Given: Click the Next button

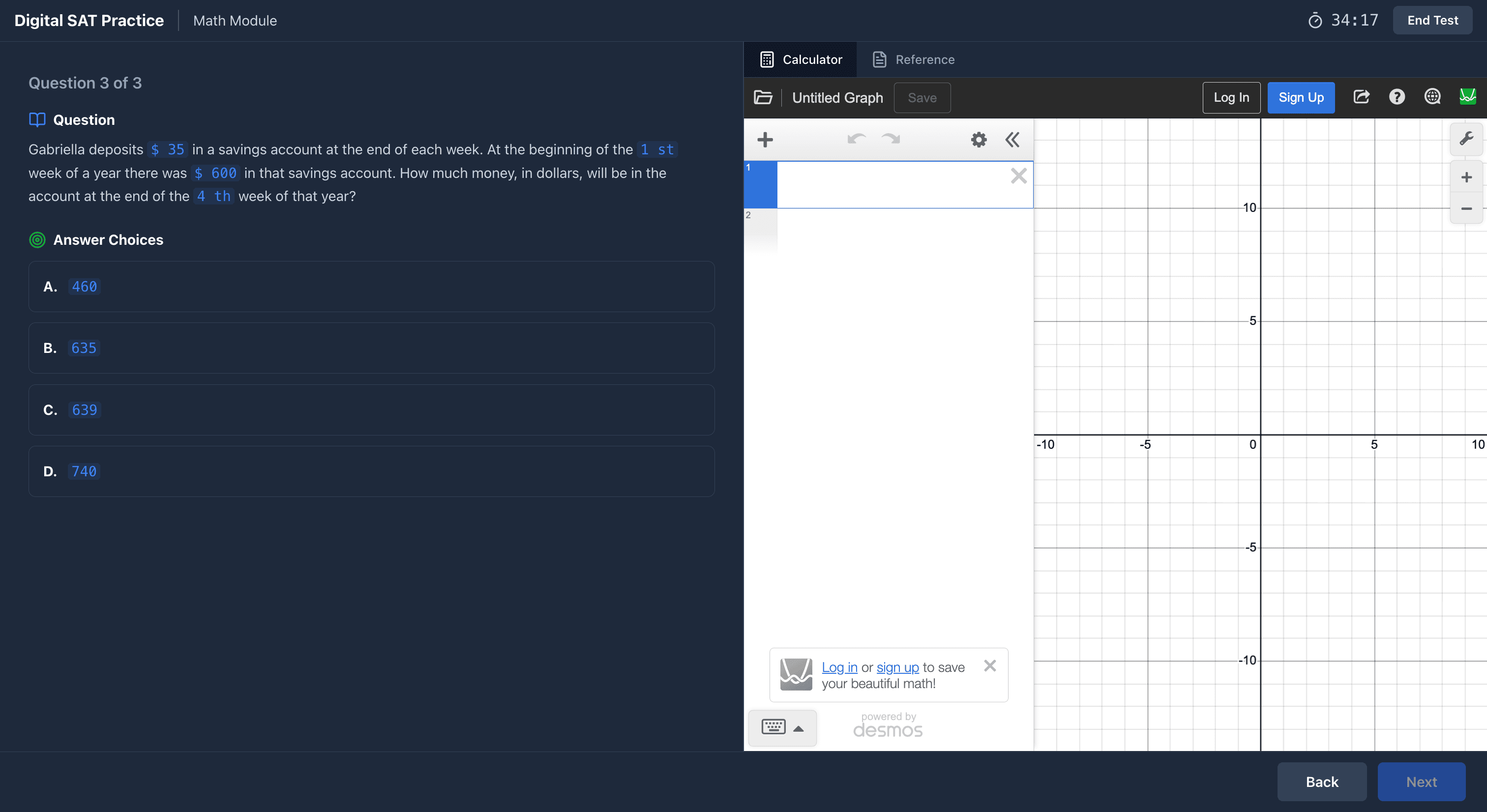Looking at the screenshot, I should pyautogui.click(x=1421, y=782).
